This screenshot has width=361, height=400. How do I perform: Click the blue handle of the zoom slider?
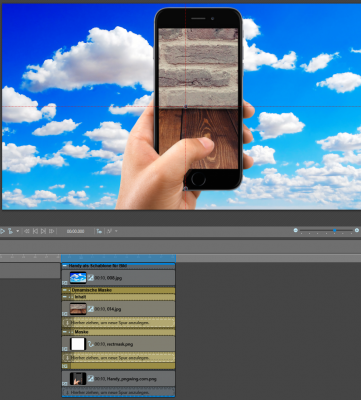tap(334, 230)
